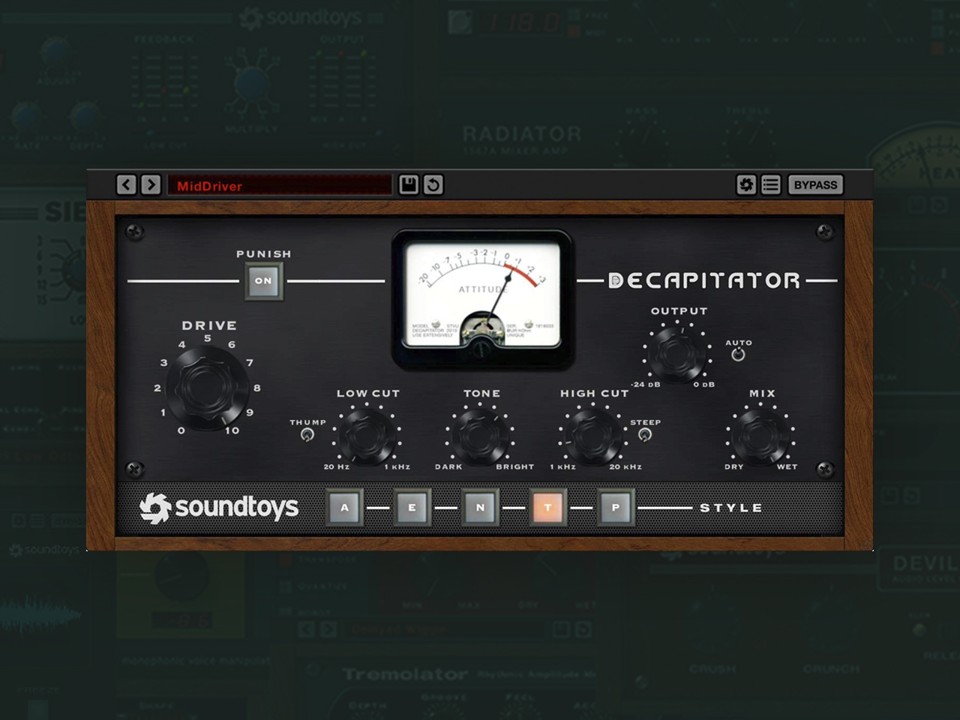Click the DRIVE knob
The width and height of the screenshot is (960, 720).
click(x=207, y=388)
